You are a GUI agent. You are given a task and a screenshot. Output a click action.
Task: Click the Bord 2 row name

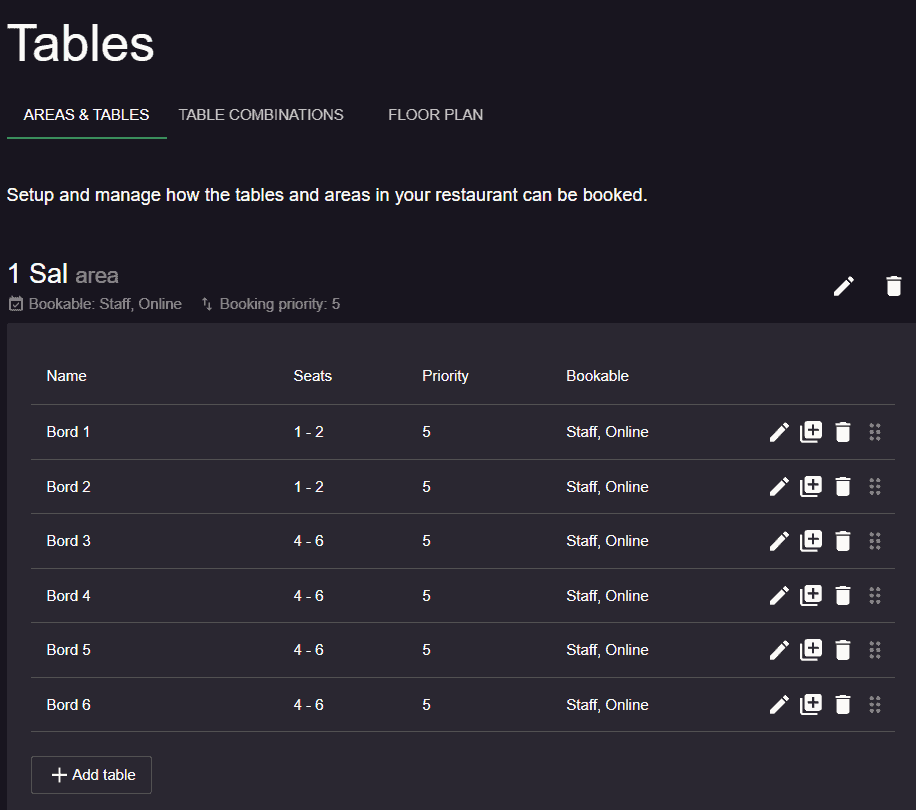pos(68,486)
